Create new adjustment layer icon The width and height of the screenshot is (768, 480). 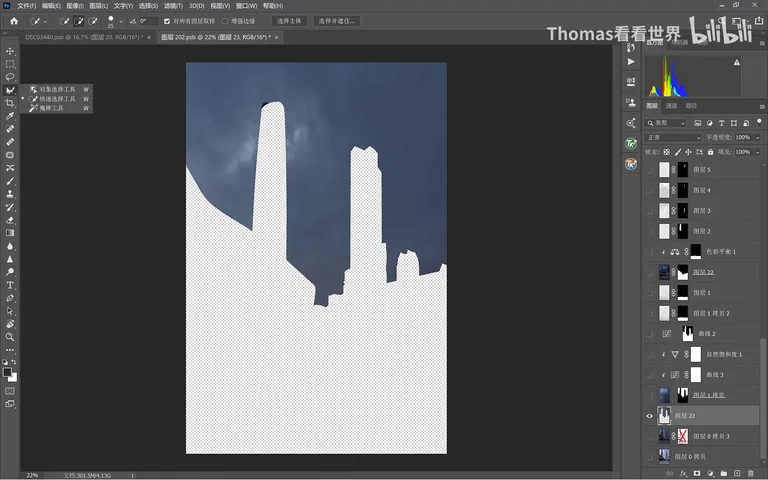pyautogui.click(x=710, y=474)
